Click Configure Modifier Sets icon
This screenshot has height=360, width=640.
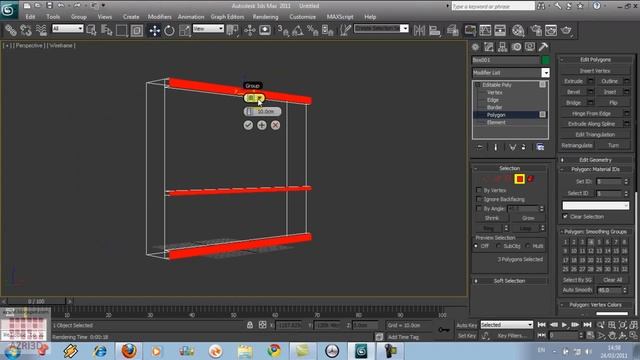pos(540,147)
